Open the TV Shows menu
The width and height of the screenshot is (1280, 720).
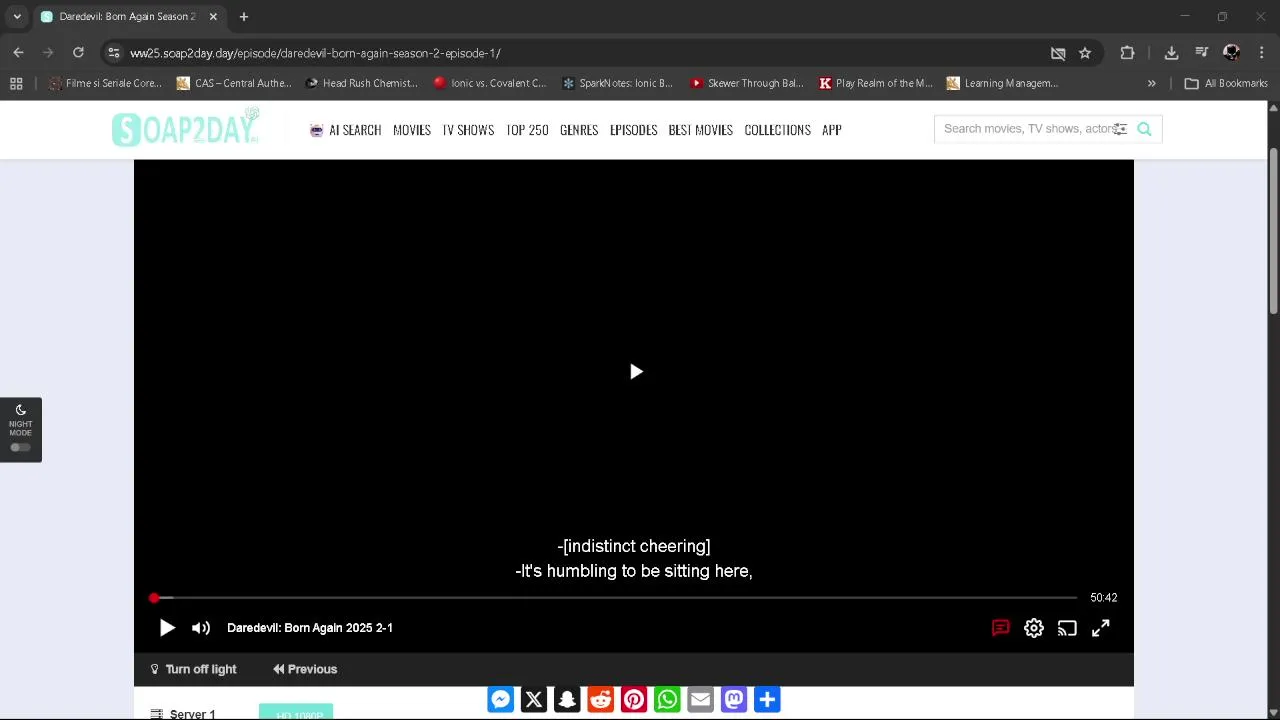click(x=468, y=130)
